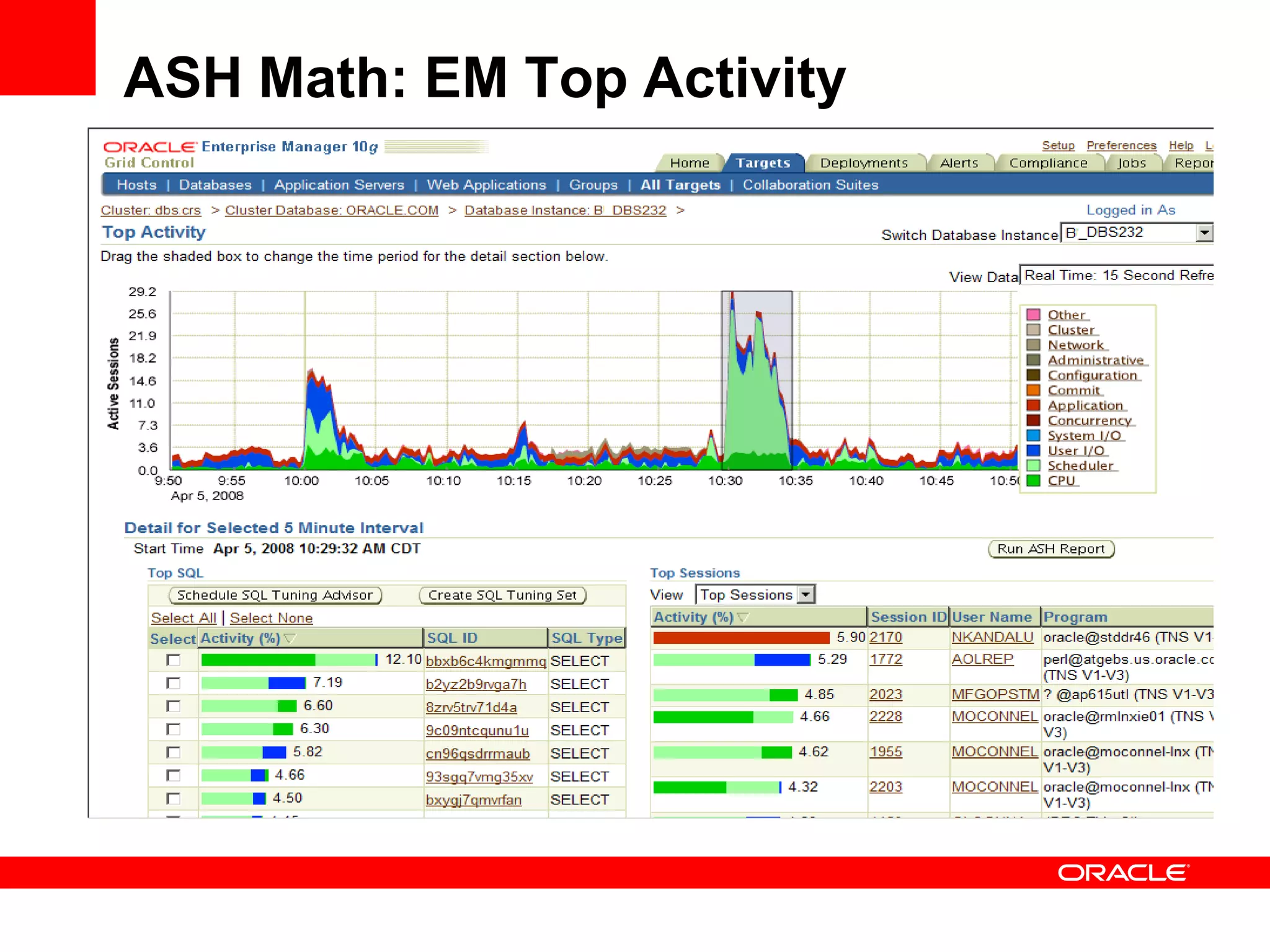Open session ID 1772 link
This screenshot has height=952, width=1270.
[886, 659]
